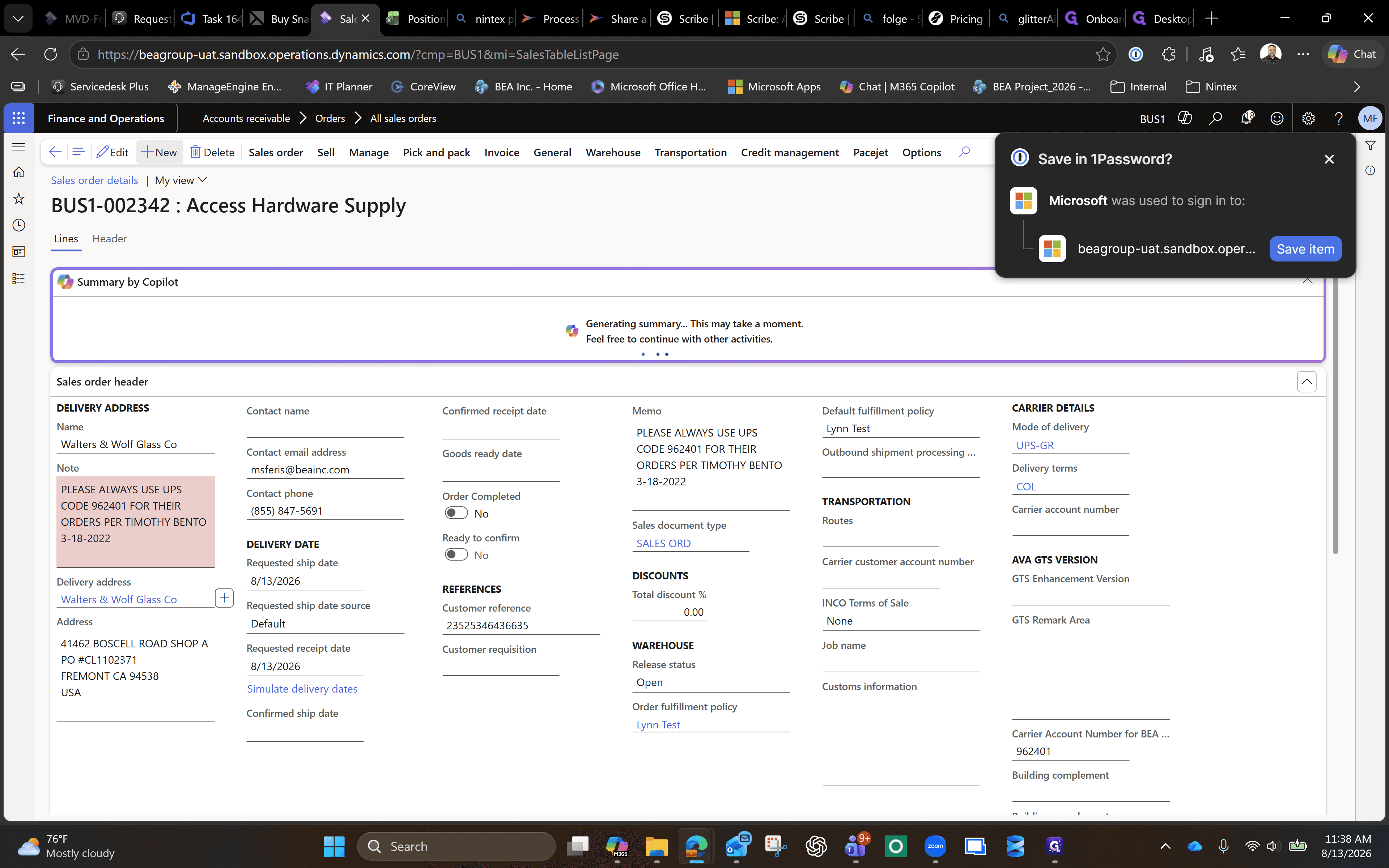Image resolution: width=1389 pixels, height=868 pixels.
Task: Click the Windows Start button
Action: tap(334, 846)
